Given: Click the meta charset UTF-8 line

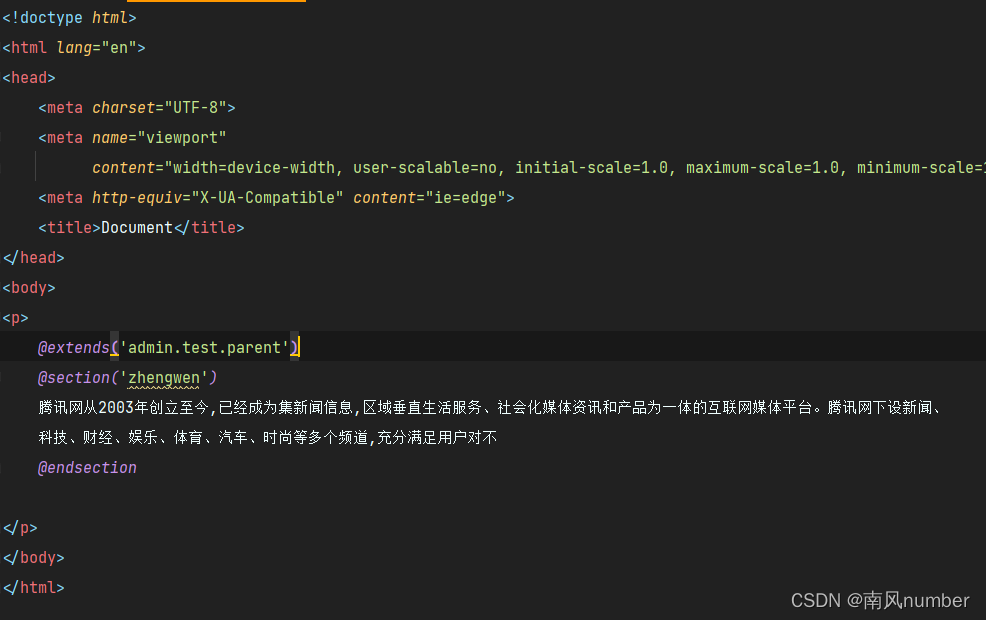Looking at the screenshot, I should 137,108.
